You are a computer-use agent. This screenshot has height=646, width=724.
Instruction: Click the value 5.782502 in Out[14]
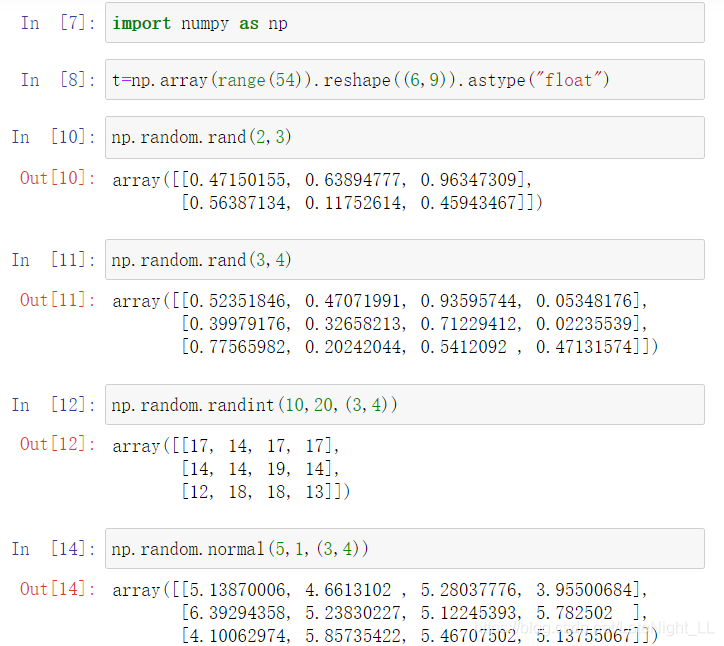click(574, 613)
